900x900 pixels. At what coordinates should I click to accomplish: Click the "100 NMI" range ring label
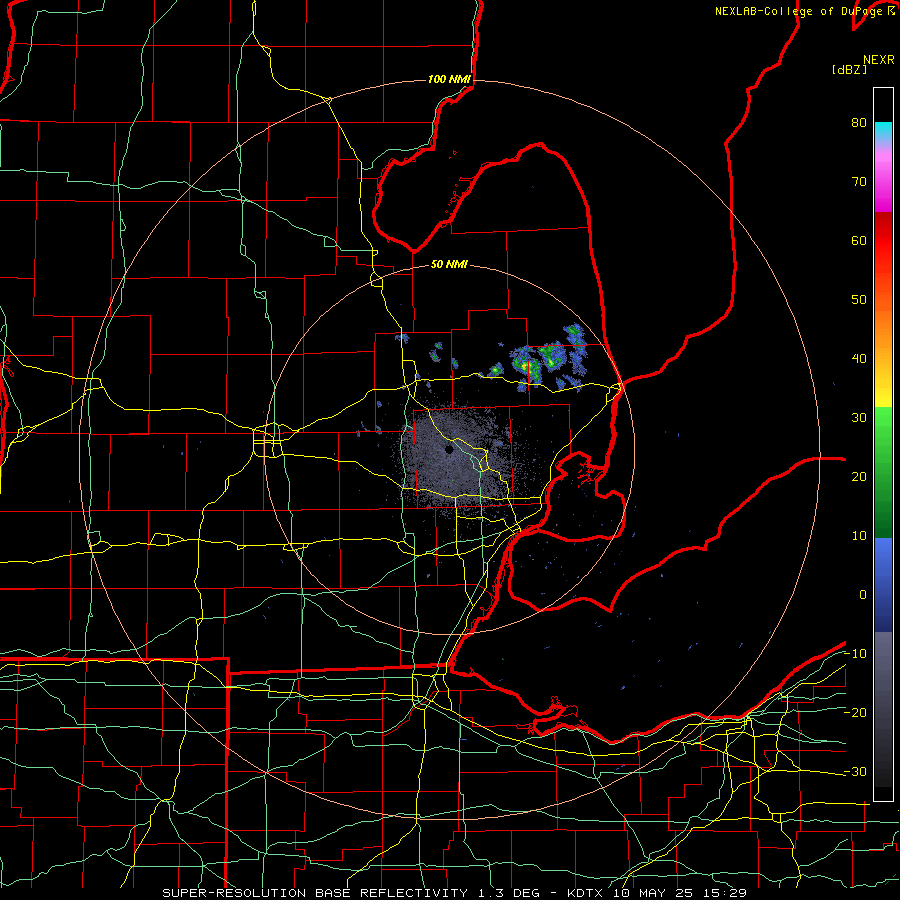[449, 79]
